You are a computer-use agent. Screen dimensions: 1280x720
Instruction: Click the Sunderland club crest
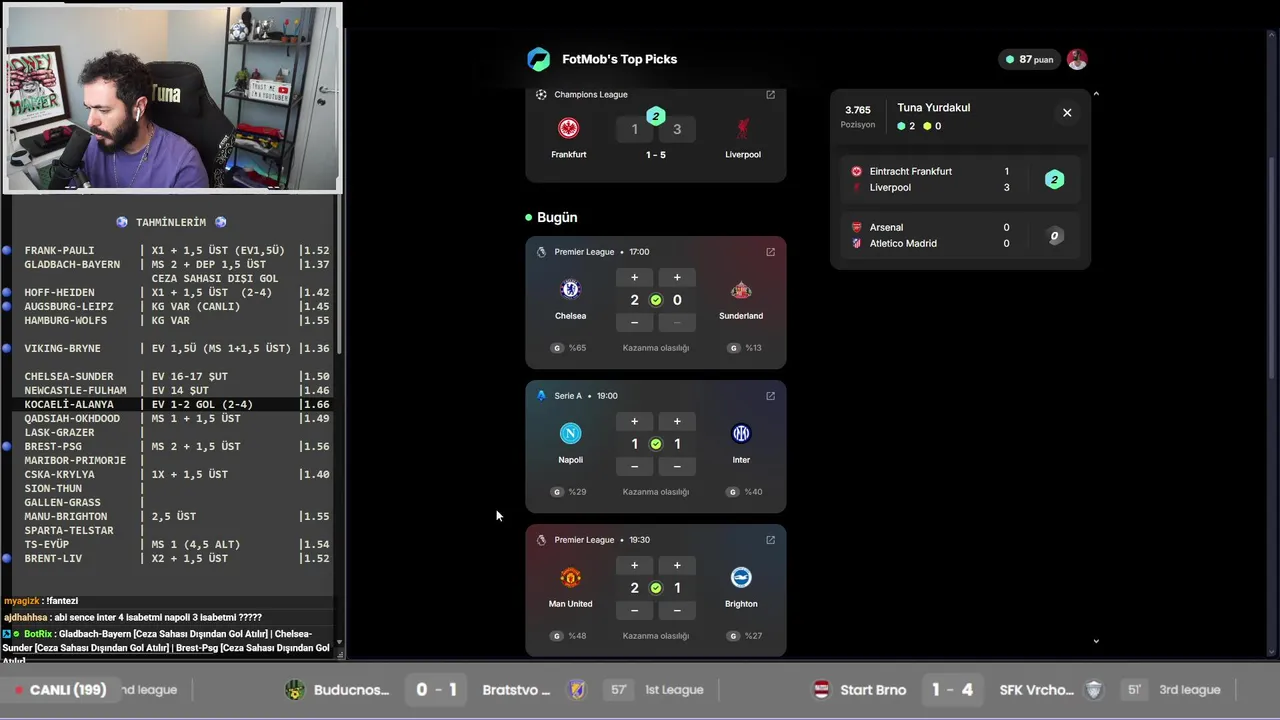click(741, 289)
